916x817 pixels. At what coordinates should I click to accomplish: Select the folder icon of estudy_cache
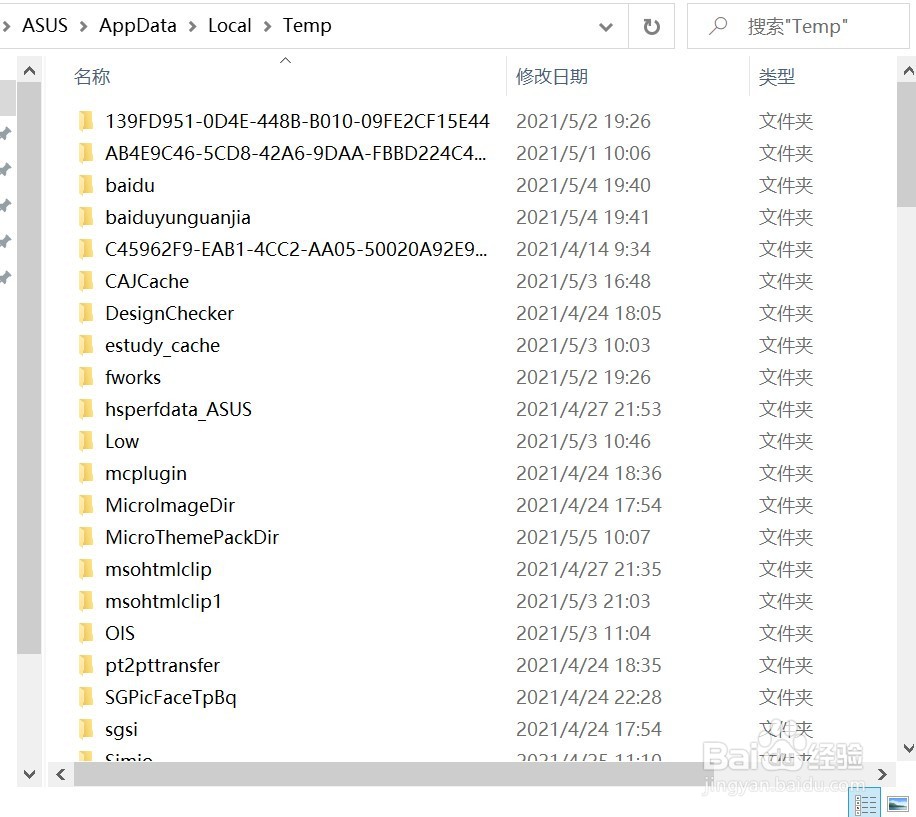tap(86, 345)
